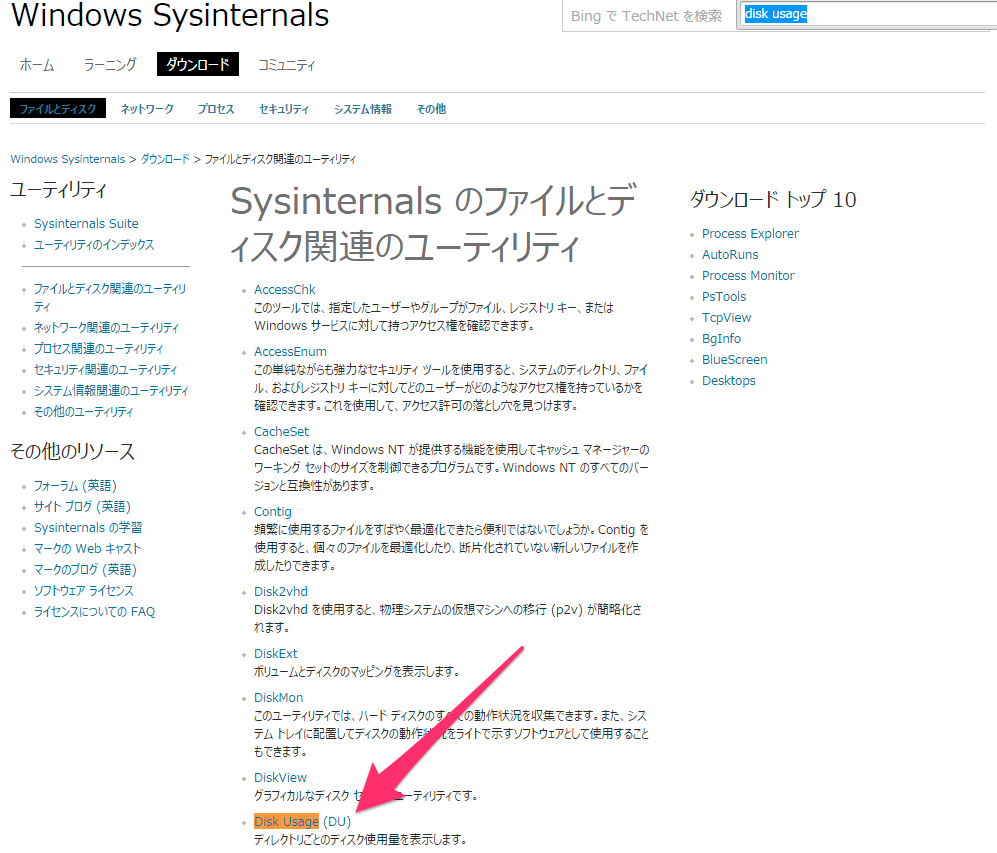Open the DiskView utility link
Viewport: 997px width, 853px height.
click(280, 777)
